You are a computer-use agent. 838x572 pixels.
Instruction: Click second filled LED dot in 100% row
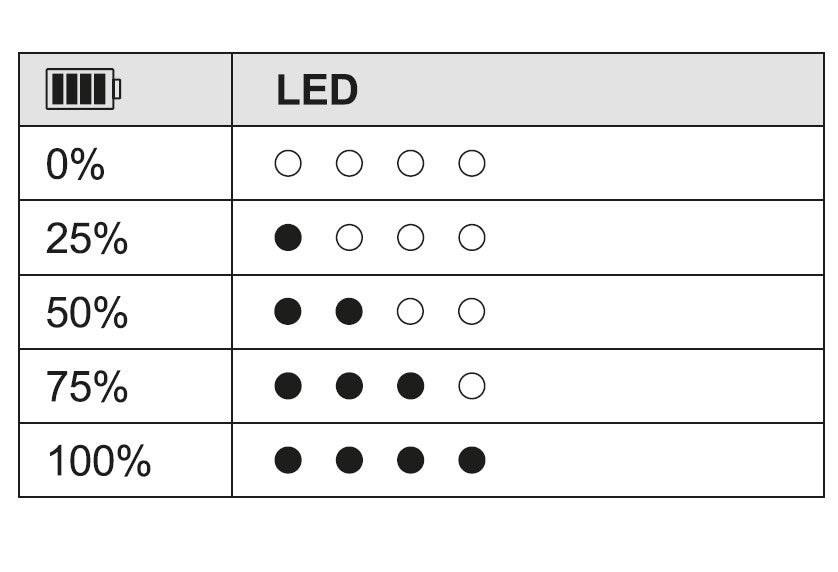pos(349,460)
